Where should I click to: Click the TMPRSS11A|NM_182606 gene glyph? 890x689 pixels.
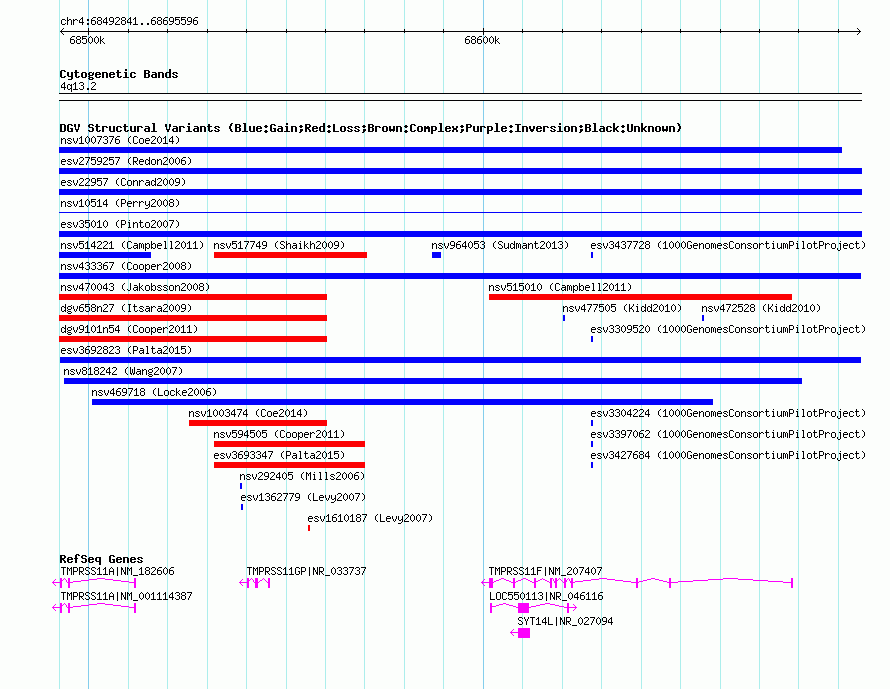[x=94, y=582]
